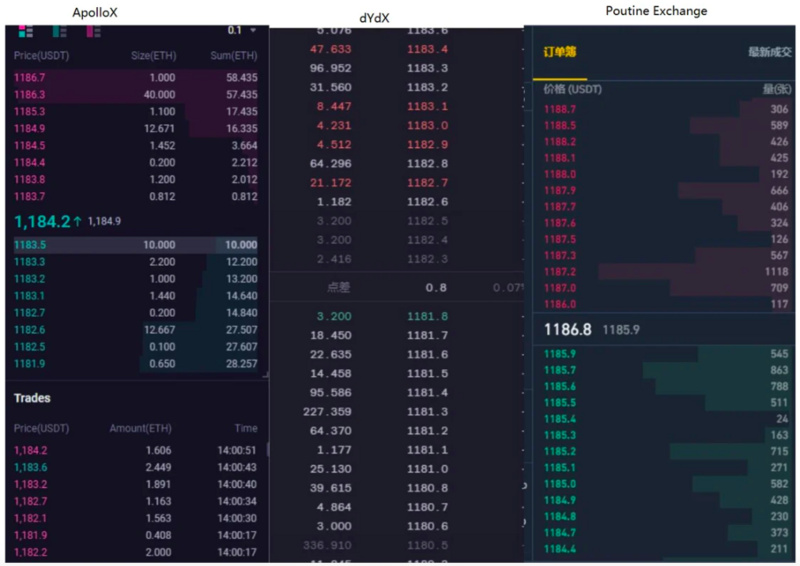The width and height of the screenshot is (800, 566).
Task: Click the Time header in ApolloX Trades
Action: (x=246, y=428)
